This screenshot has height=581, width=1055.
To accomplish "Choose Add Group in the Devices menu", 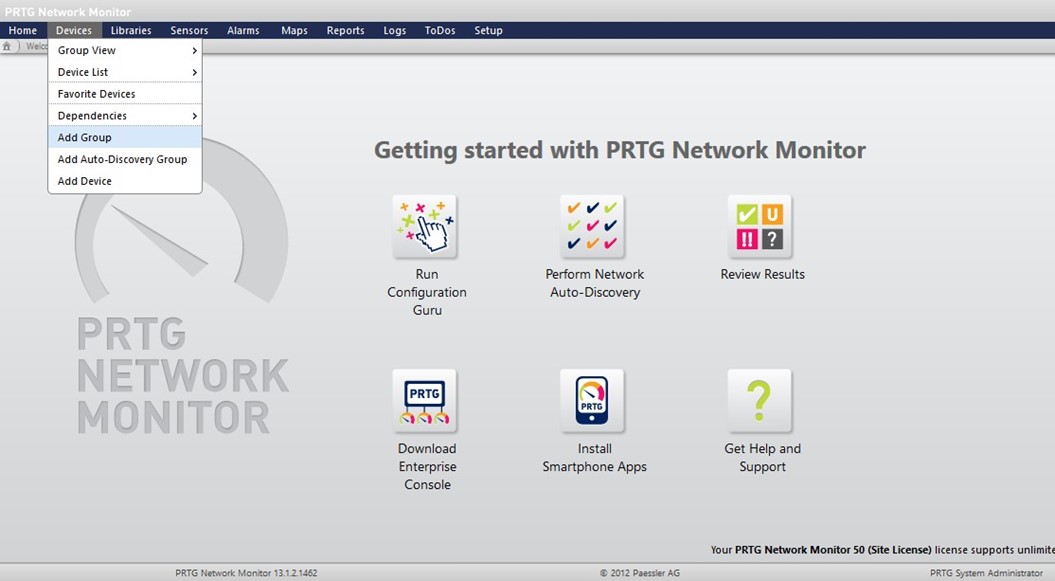I will click(125, 137).
